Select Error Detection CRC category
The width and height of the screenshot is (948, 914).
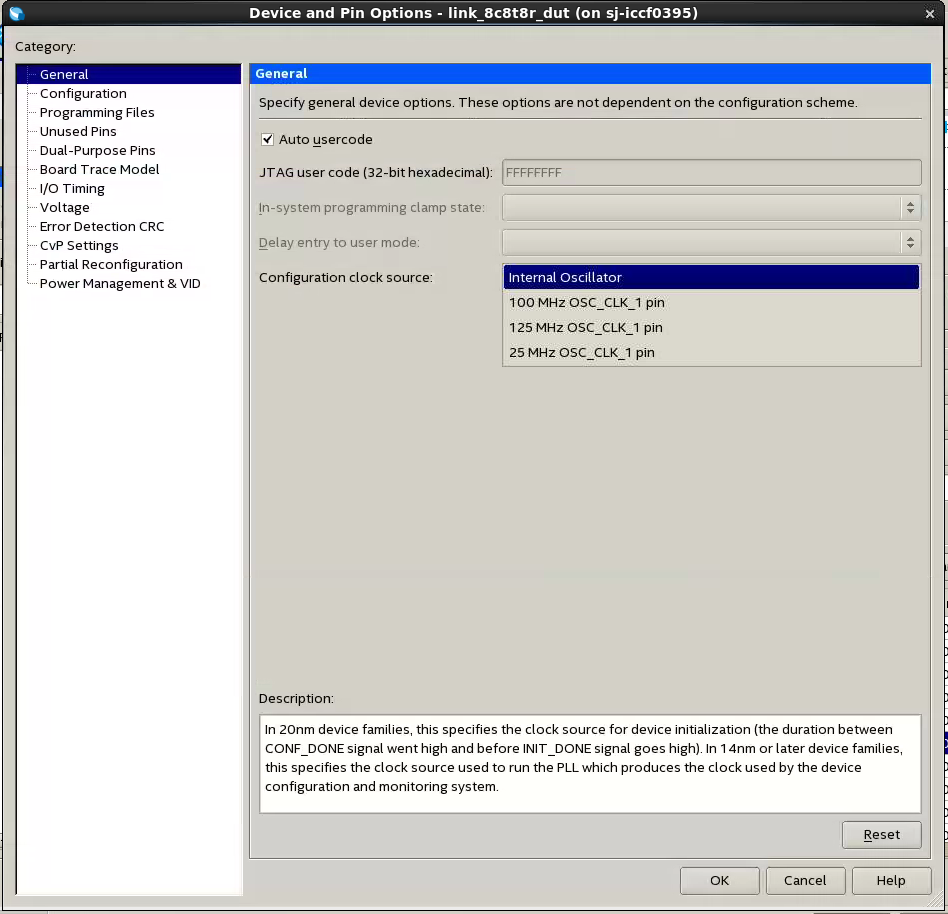[x=102, y=227]
